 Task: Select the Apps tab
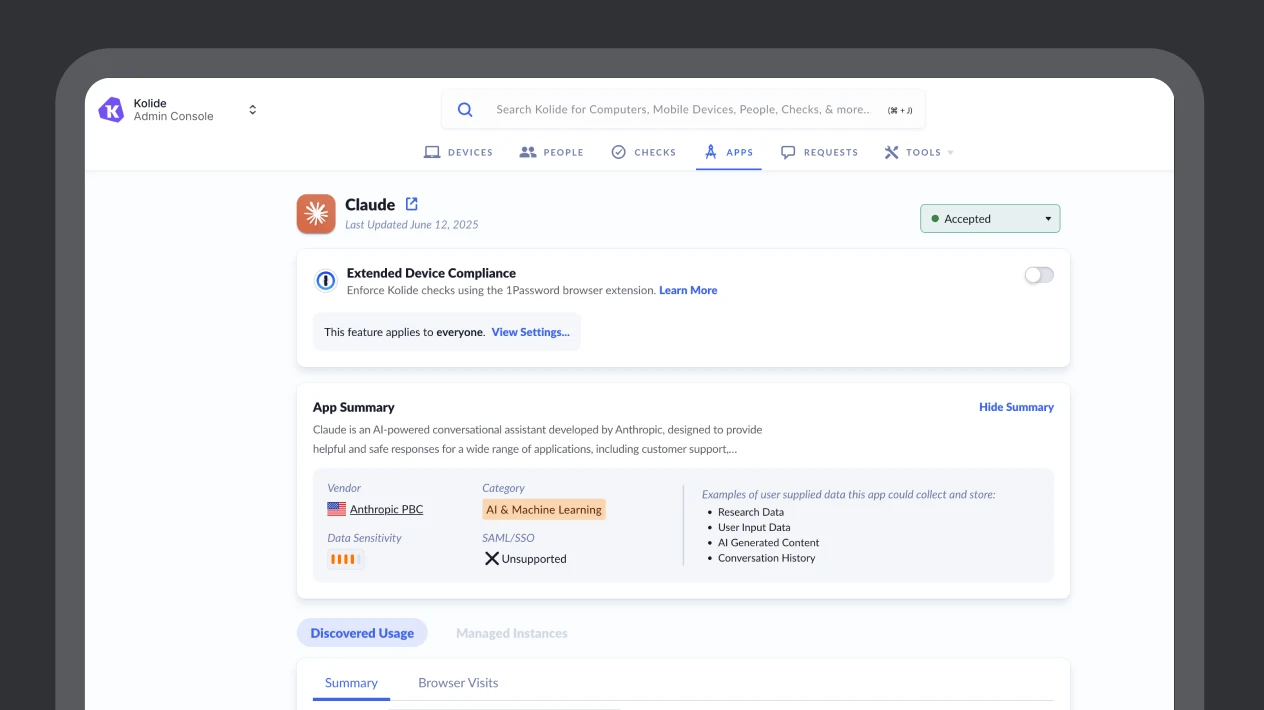pyautogui.click(x=729, y=152)
